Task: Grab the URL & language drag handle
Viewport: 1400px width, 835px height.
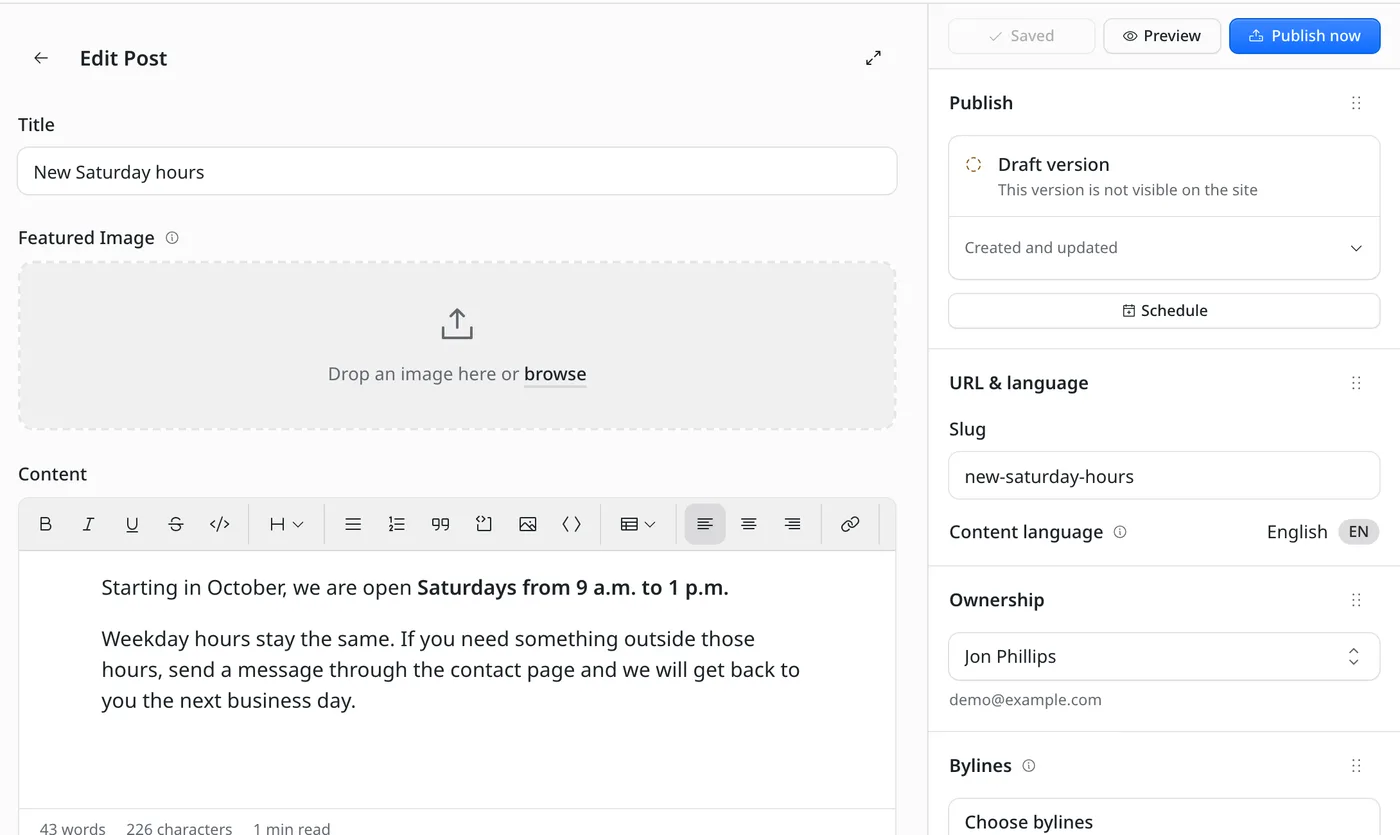Action: pyautogui.click(x=1356, y=383)
